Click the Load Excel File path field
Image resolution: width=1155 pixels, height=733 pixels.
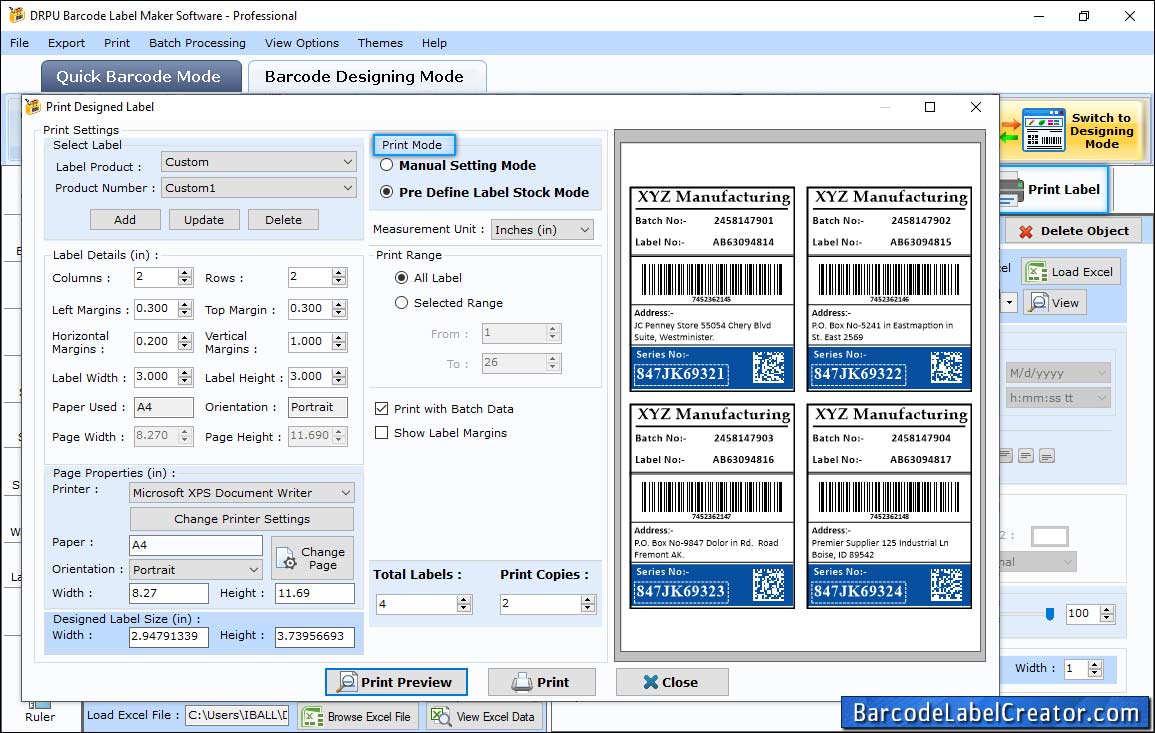pos(237,715)
